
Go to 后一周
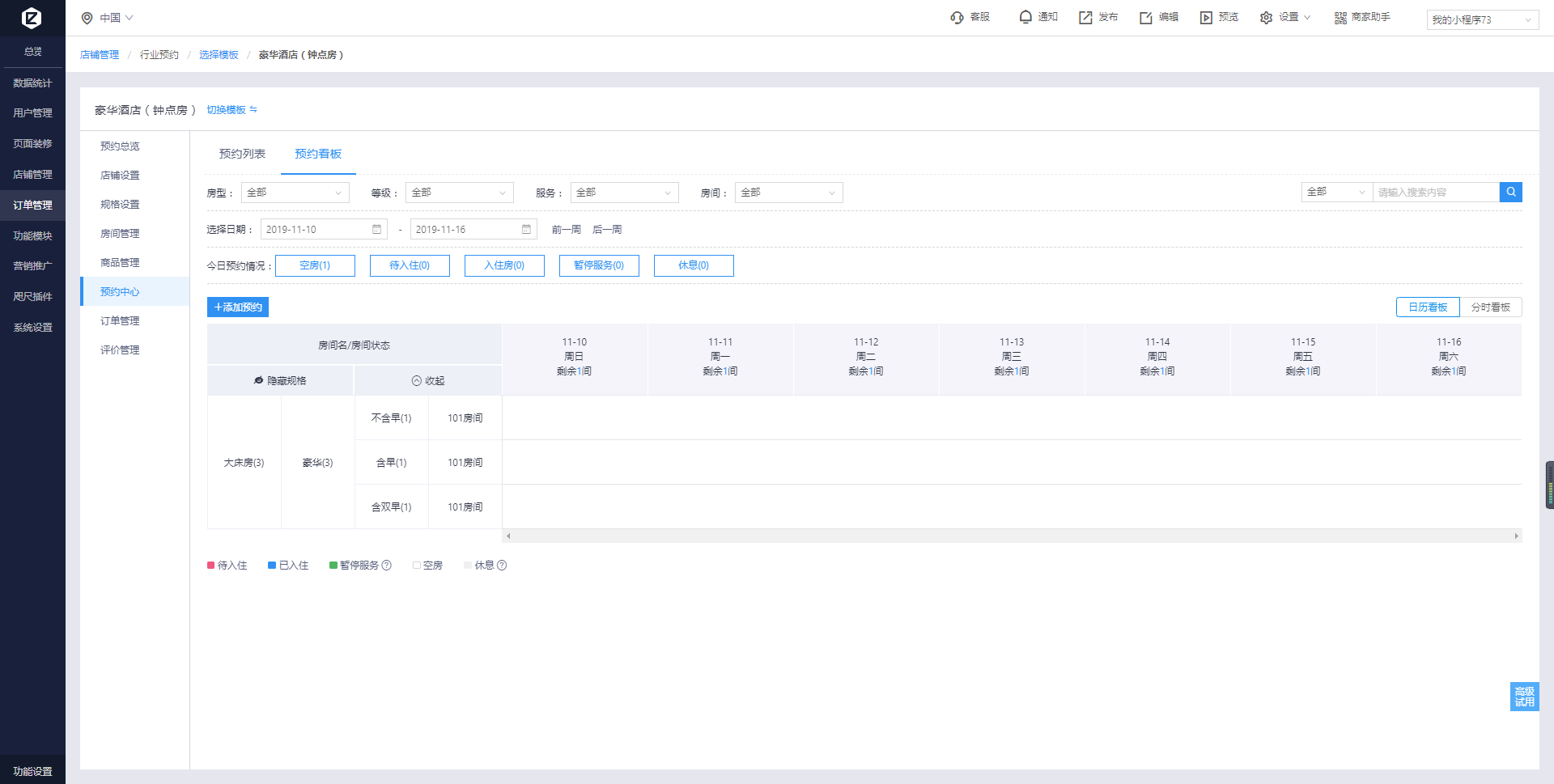click(607, 230)
